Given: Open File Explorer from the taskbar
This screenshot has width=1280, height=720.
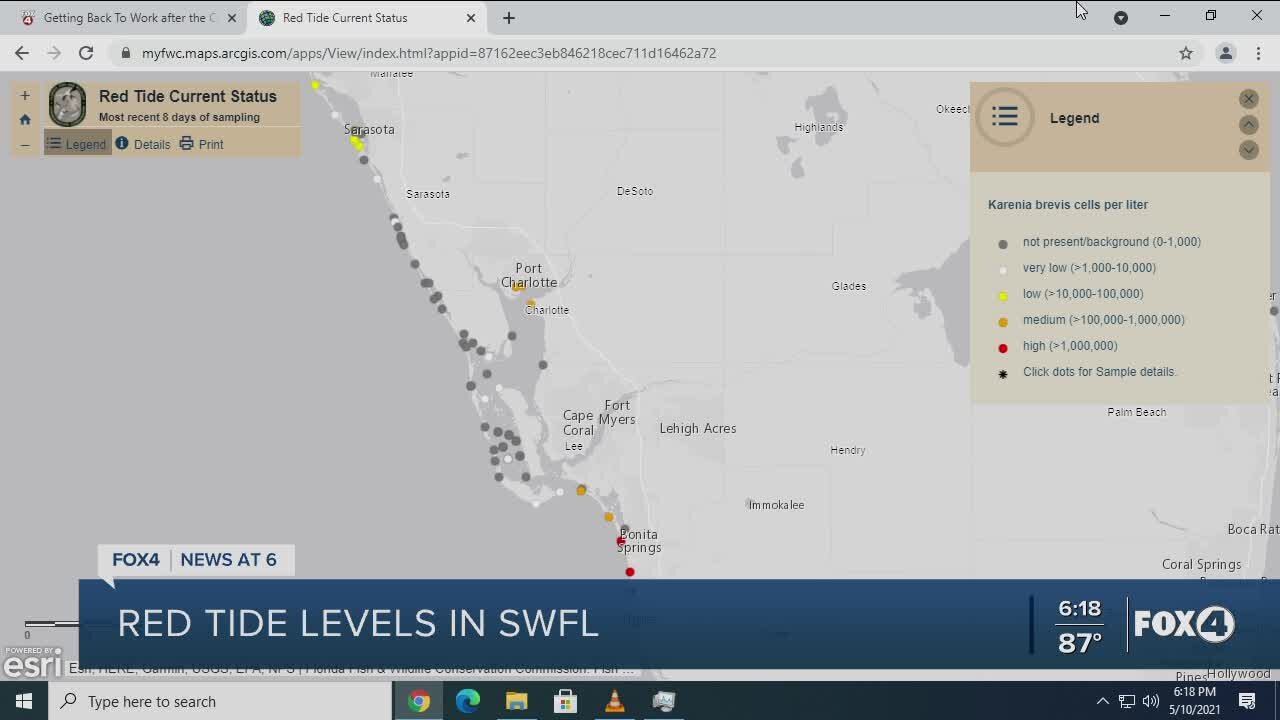Looking at the screenshot, I should click(x=516, y=701).
